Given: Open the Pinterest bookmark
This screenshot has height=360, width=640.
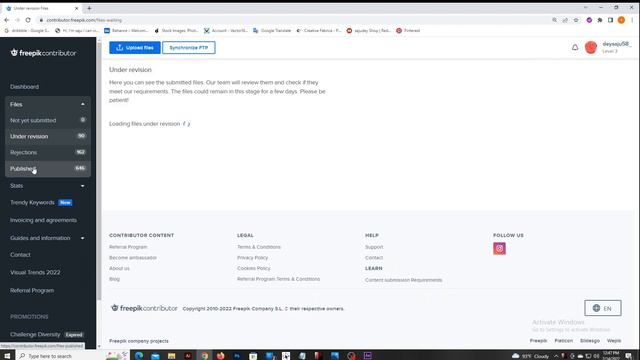Looking at the screenshot, I should point(408,31).
